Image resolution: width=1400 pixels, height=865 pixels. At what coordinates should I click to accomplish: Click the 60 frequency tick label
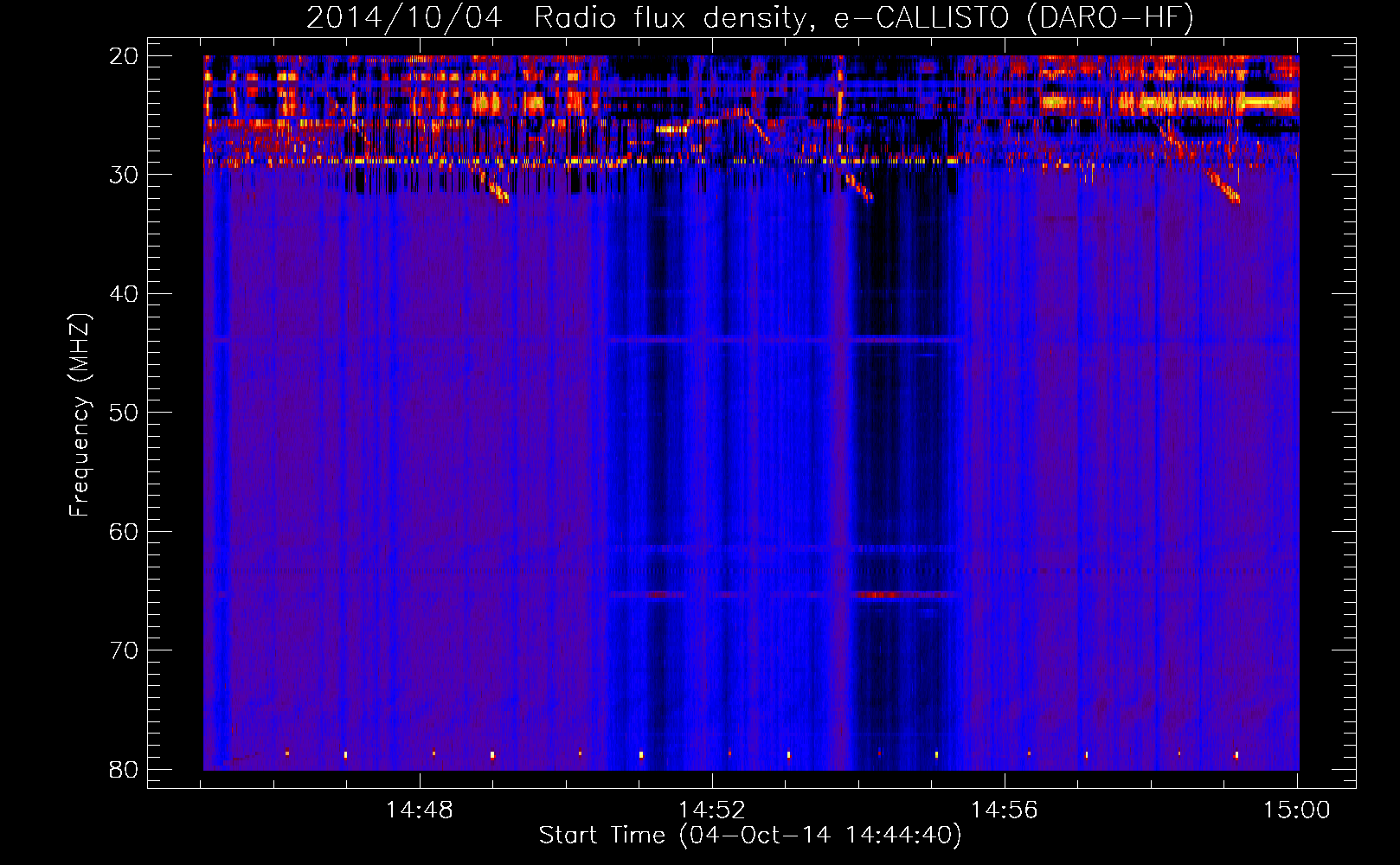[124, 532]
